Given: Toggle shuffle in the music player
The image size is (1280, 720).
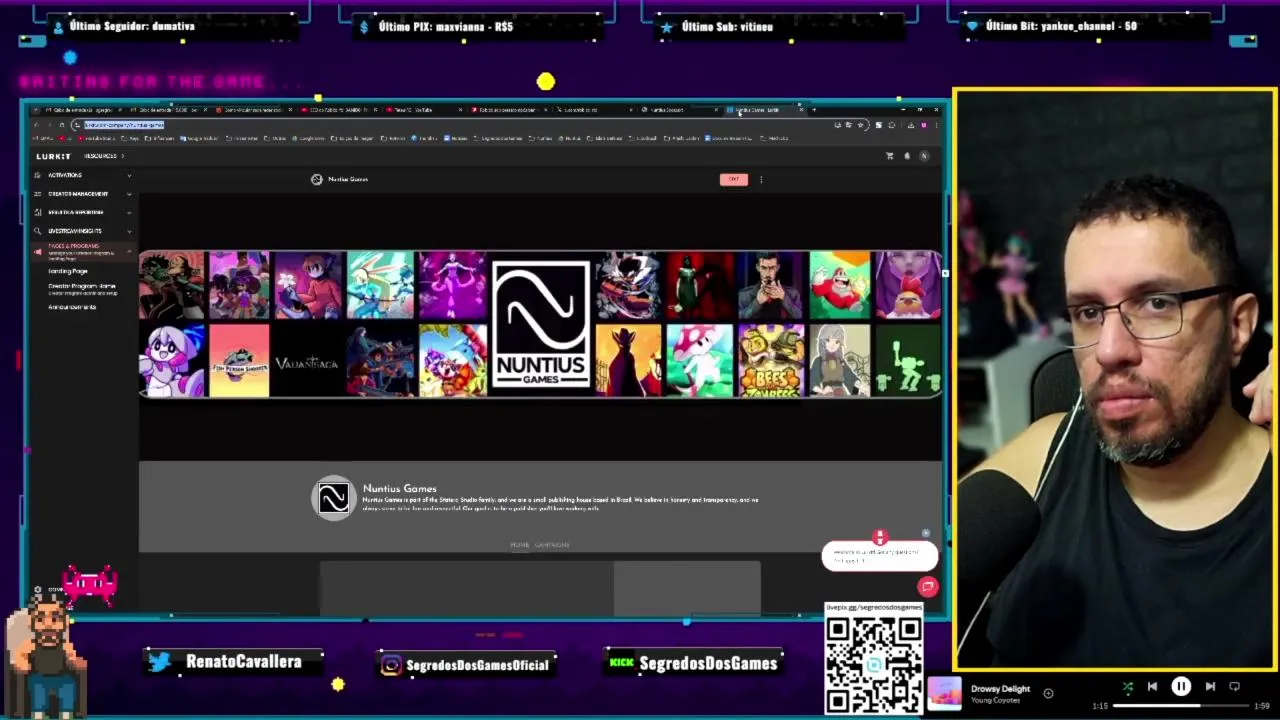Looking at the screenshot, I should pyautogui.click(x=1127, y=686).
